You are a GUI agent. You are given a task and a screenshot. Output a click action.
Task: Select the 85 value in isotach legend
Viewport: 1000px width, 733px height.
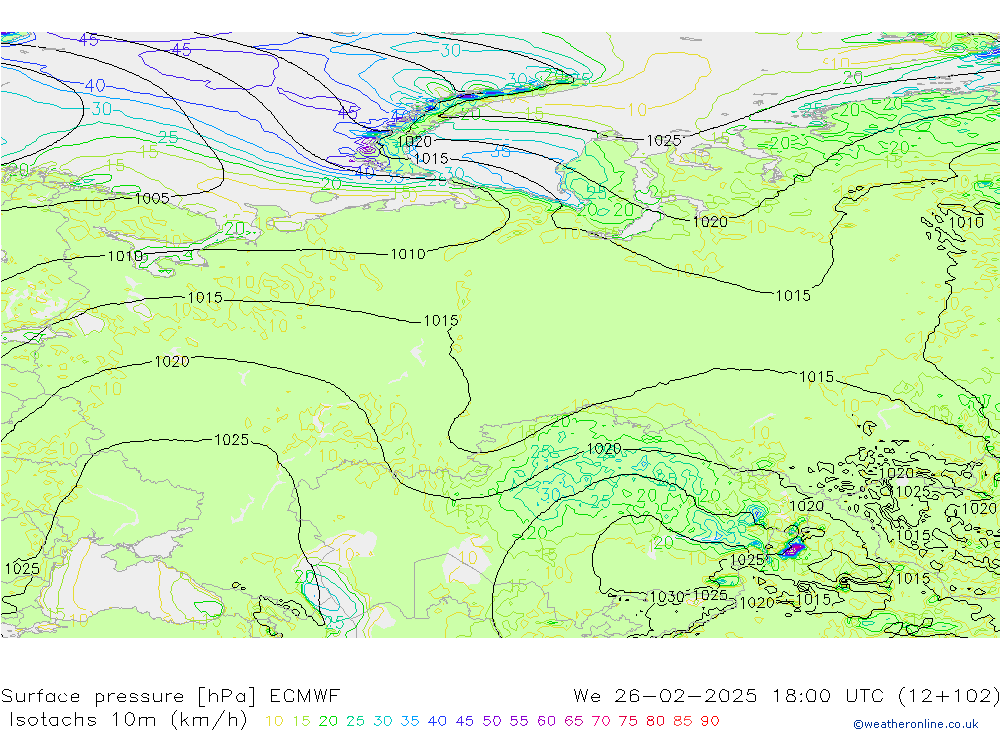tap(682, 721)
